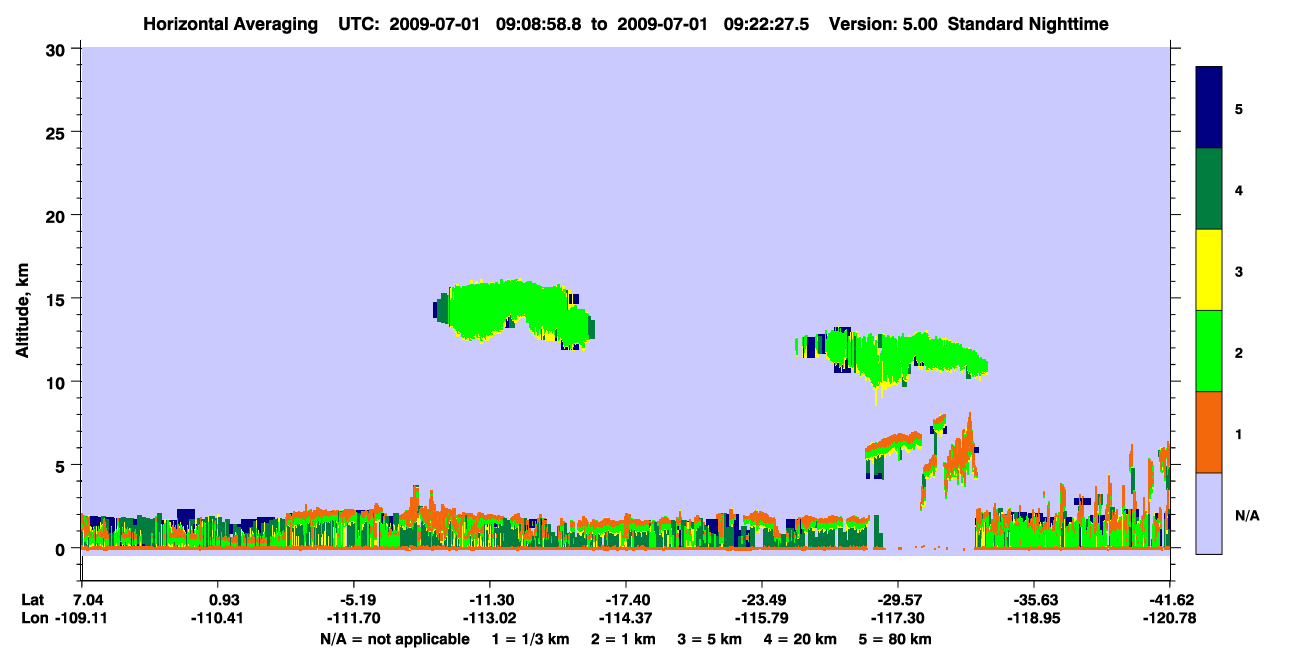Click the longitude value -120.78

coord(1170,618)
